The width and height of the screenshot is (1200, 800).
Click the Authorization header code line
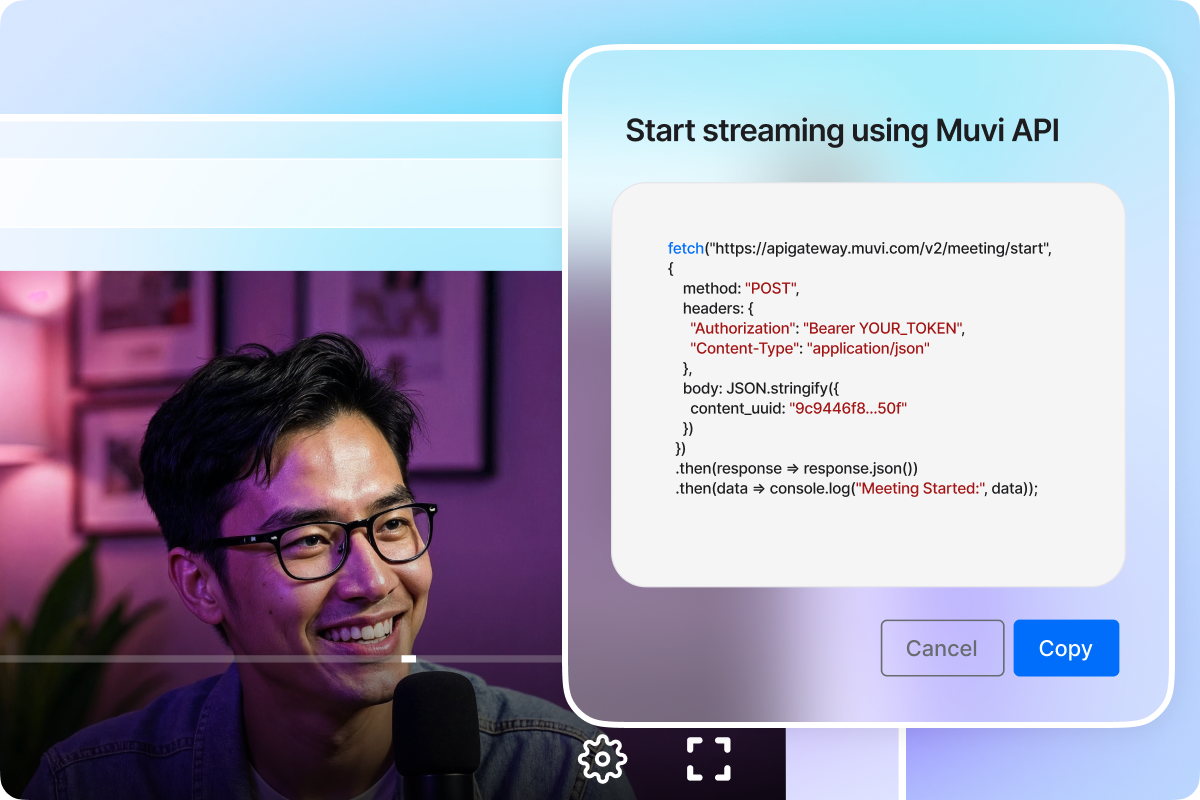click(x=827, y=328)
